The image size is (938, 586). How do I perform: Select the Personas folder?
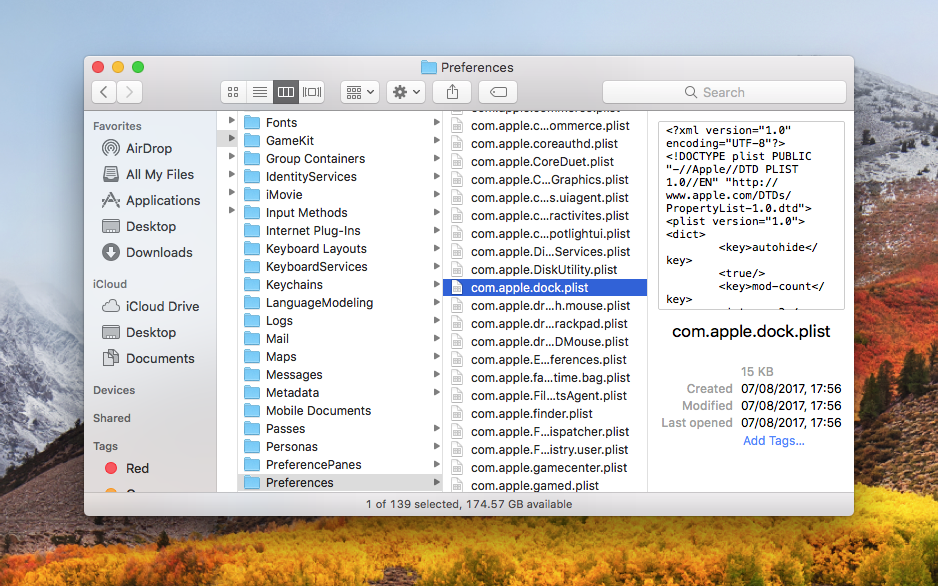pyautogui.click(x=340, y=447)
